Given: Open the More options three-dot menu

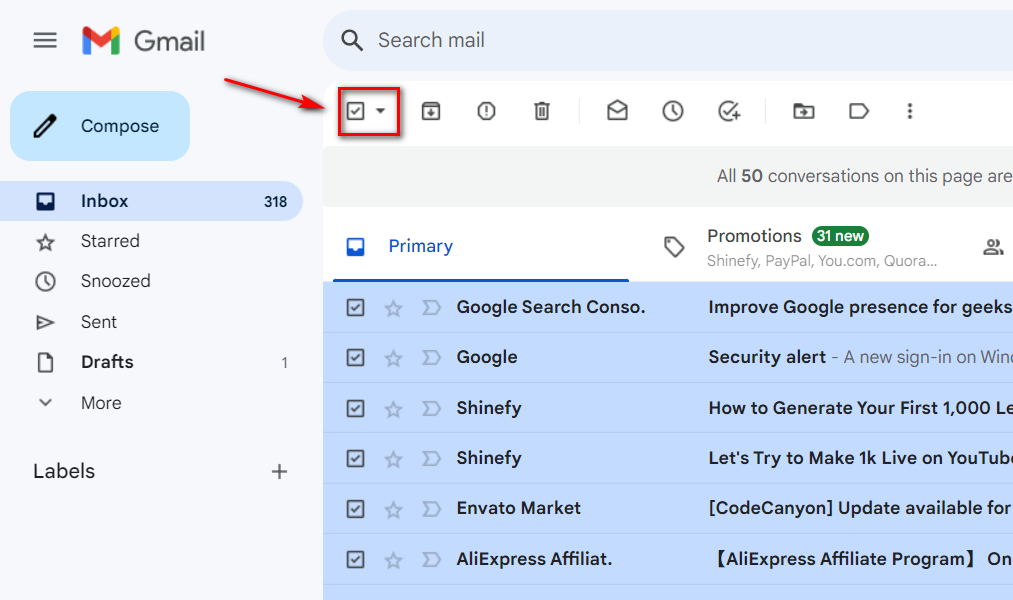Looking at the screenshot, I should (910, 111).
